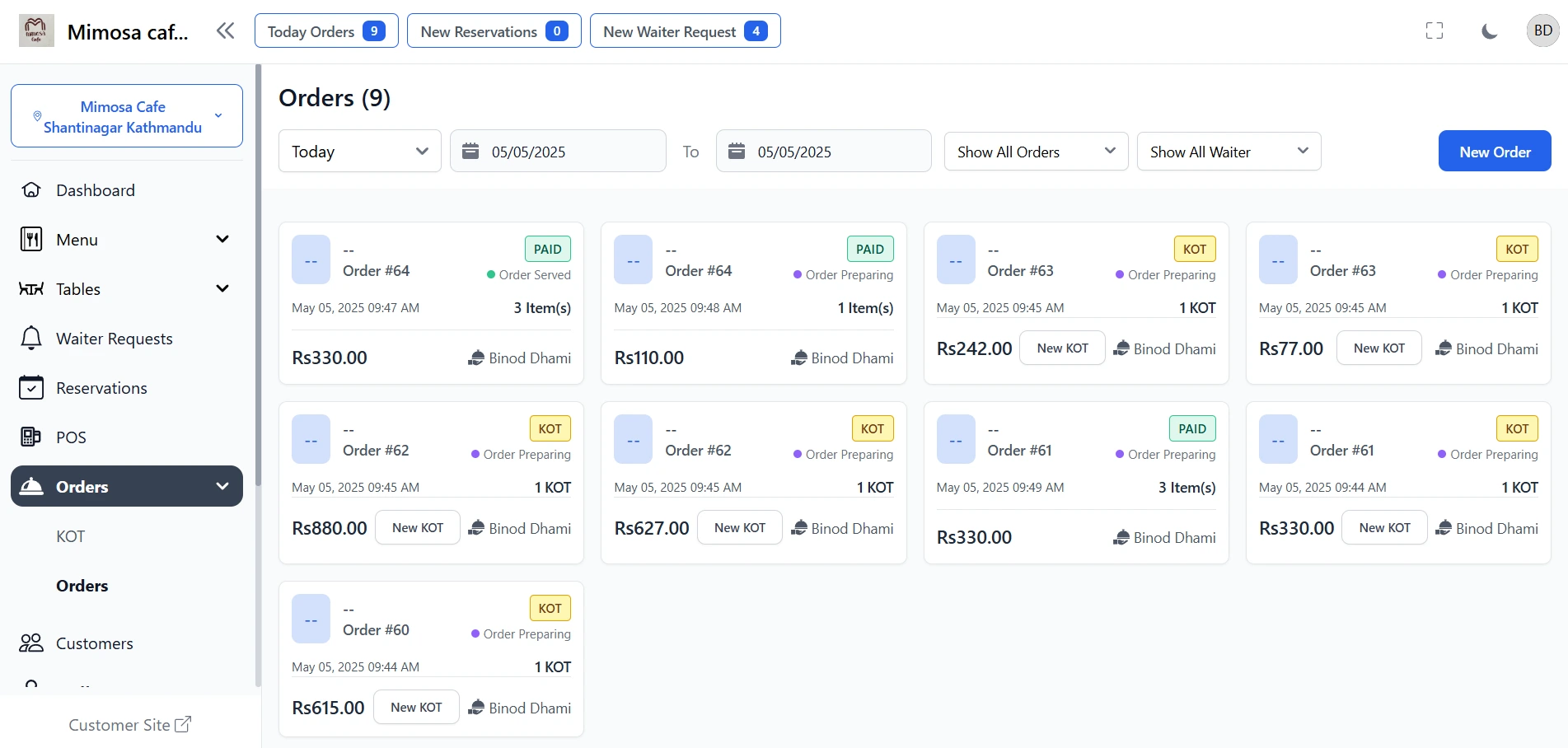Click the Reservations calendar icon in sidebar

click(30, 387)
